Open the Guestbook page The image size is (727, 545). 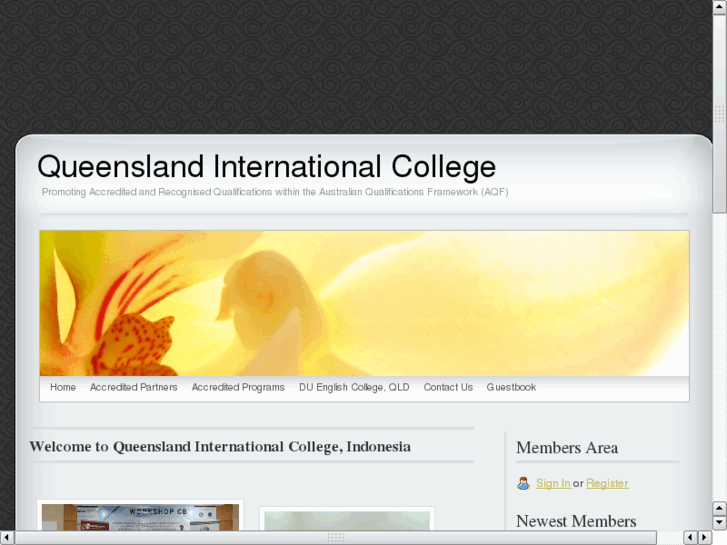[511, 387]
